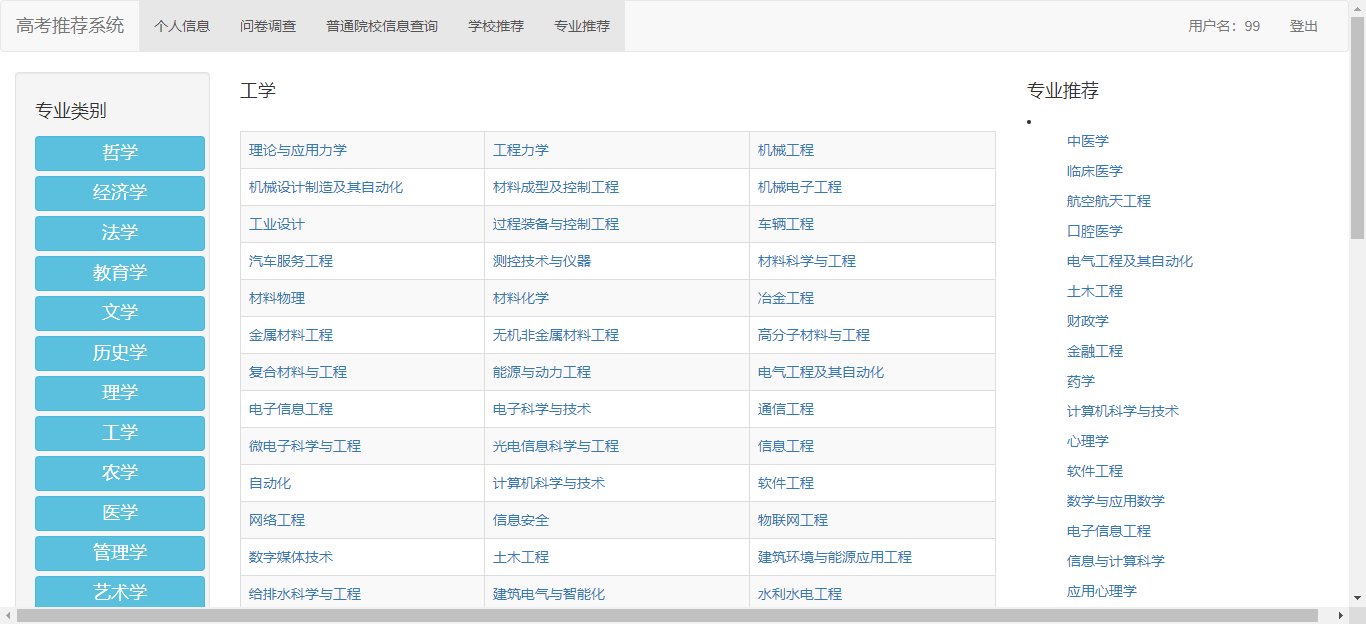Click 应用心理学 recommended major
The width and height of the screenshot is (1366, 624).
tap(1102, 591)
